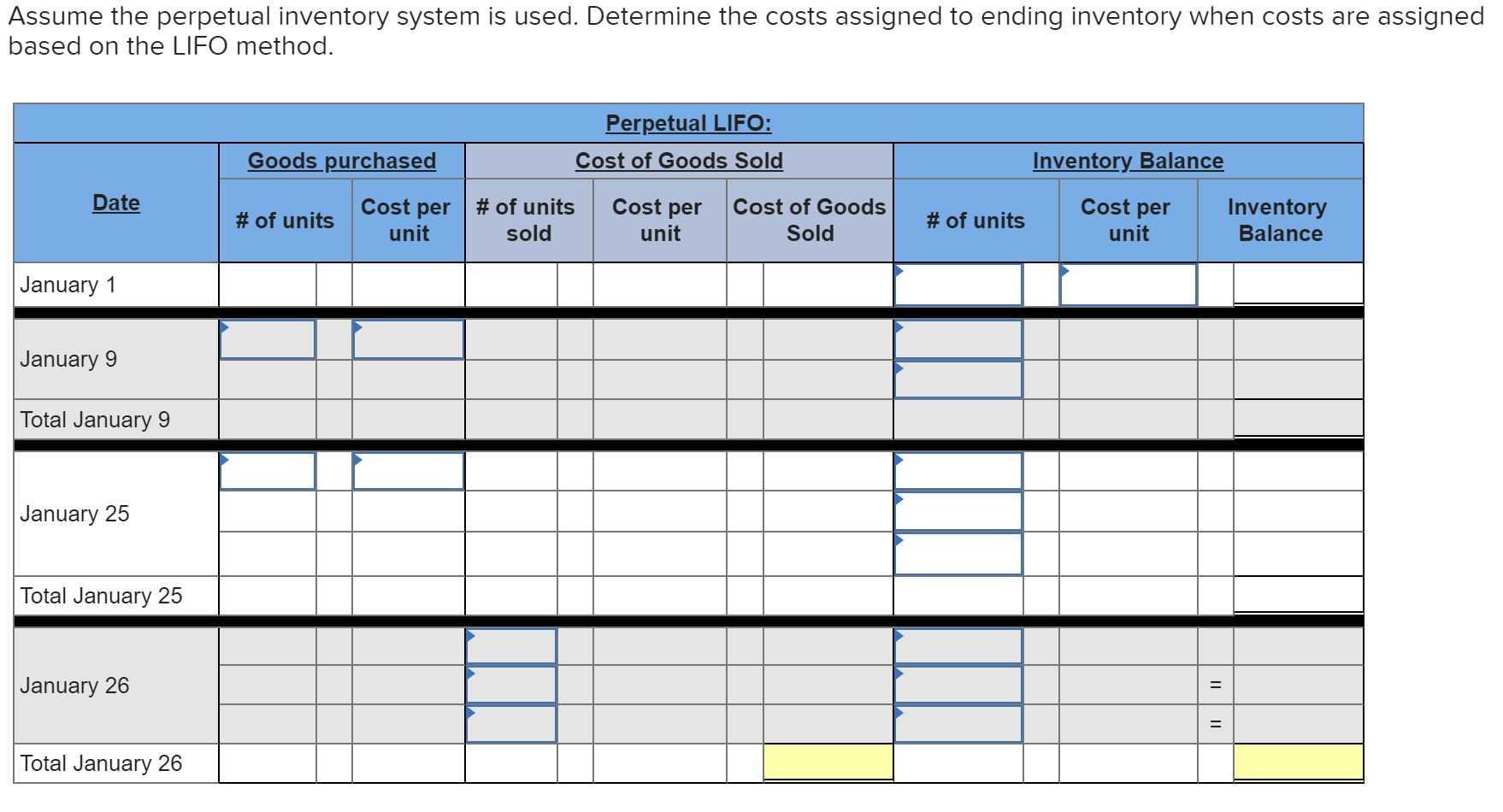Click the "January 9" row label
Screen dimensions: 1503x812
[68, 359]
